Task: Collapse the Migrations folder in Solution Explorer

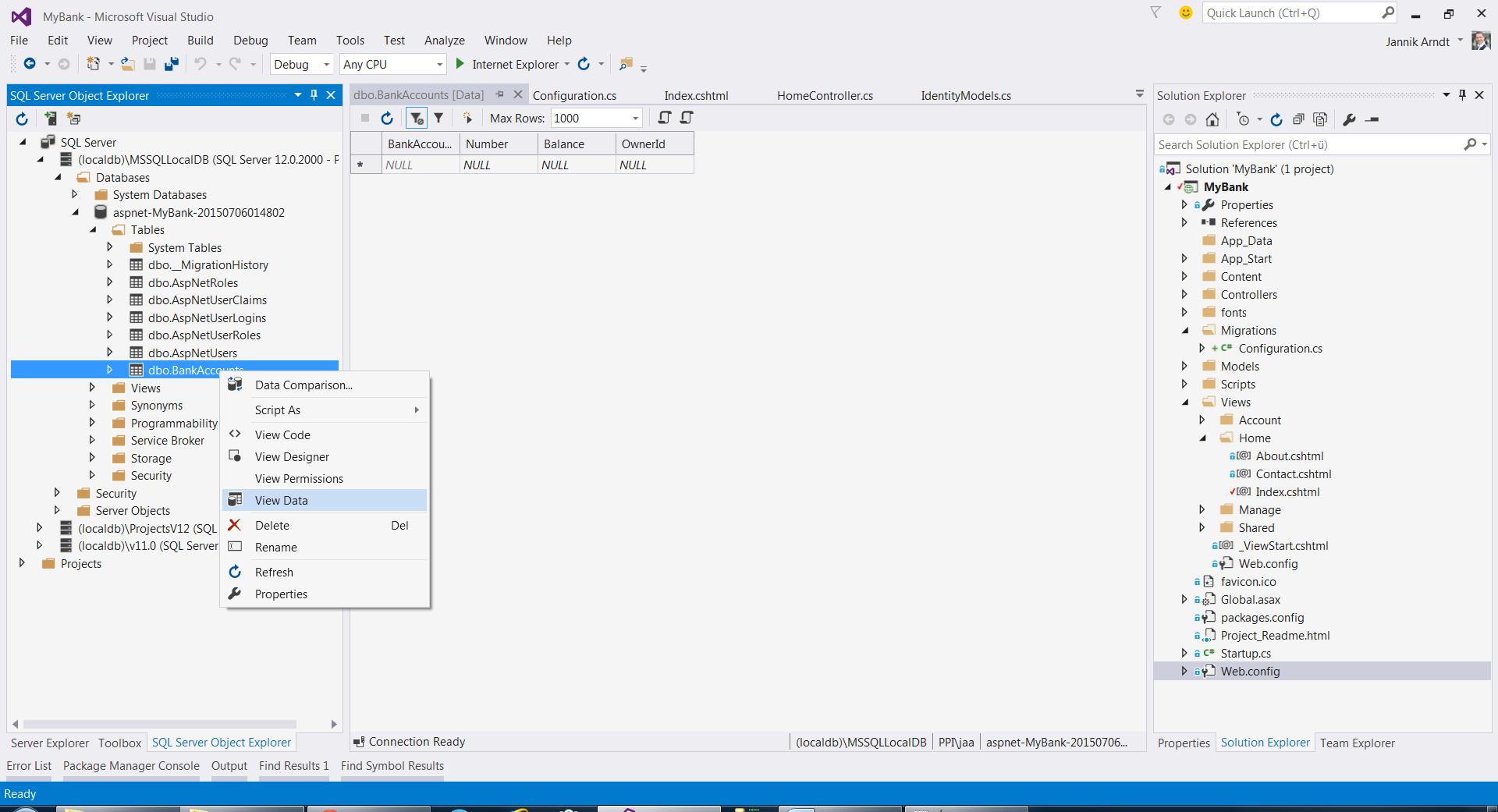Action: click(1185, 331)
